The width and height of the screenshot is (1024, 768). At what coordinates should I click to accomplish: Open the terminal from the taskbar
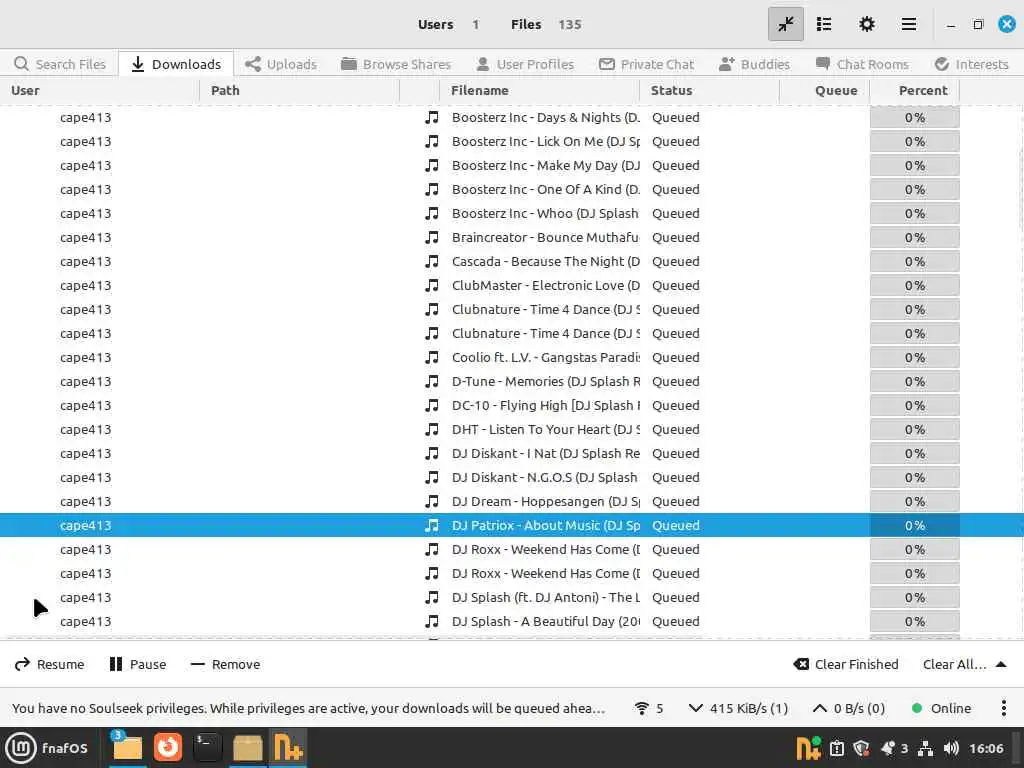208,748
